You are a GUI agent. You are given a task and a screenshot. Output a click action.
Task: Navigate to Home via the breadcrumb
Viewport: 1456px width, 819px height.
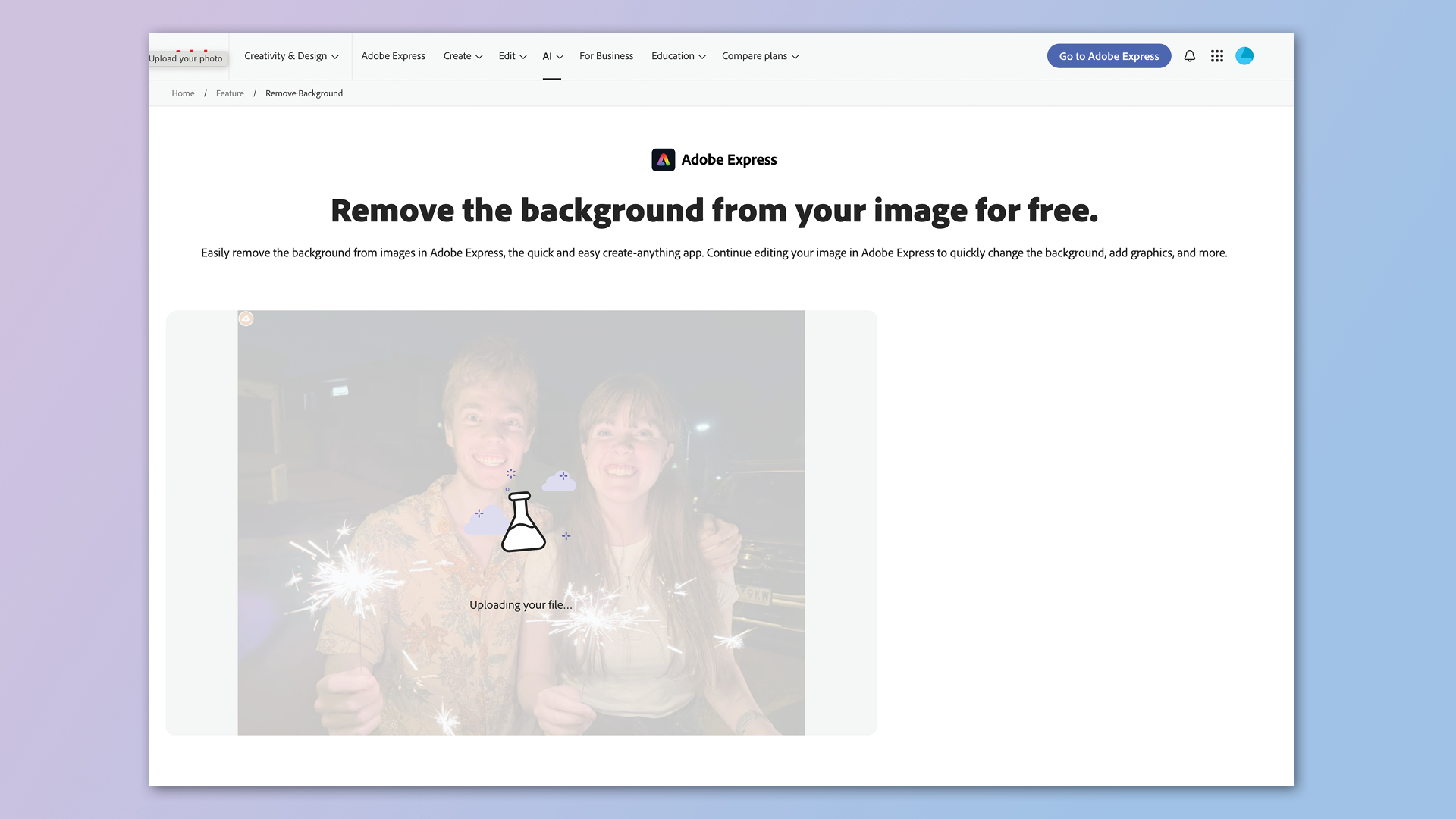coord(183,93)
